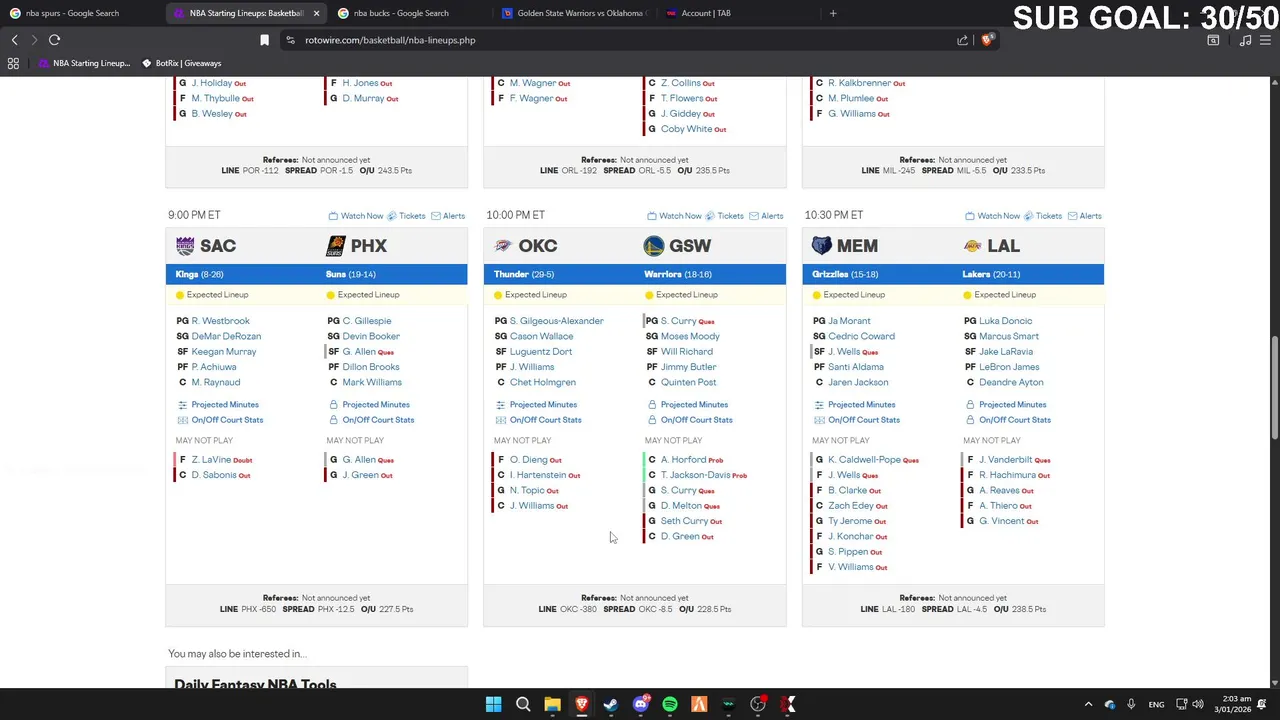Reload the page with the refresh icon
Screen dimensions: 1280x720
pyautogui.click(x=54, y=40)
